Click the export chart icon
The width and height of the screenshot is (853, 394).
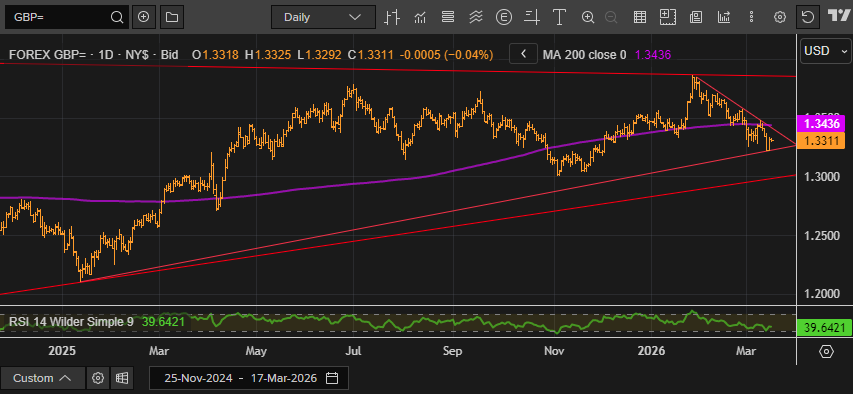coord(724,17)
